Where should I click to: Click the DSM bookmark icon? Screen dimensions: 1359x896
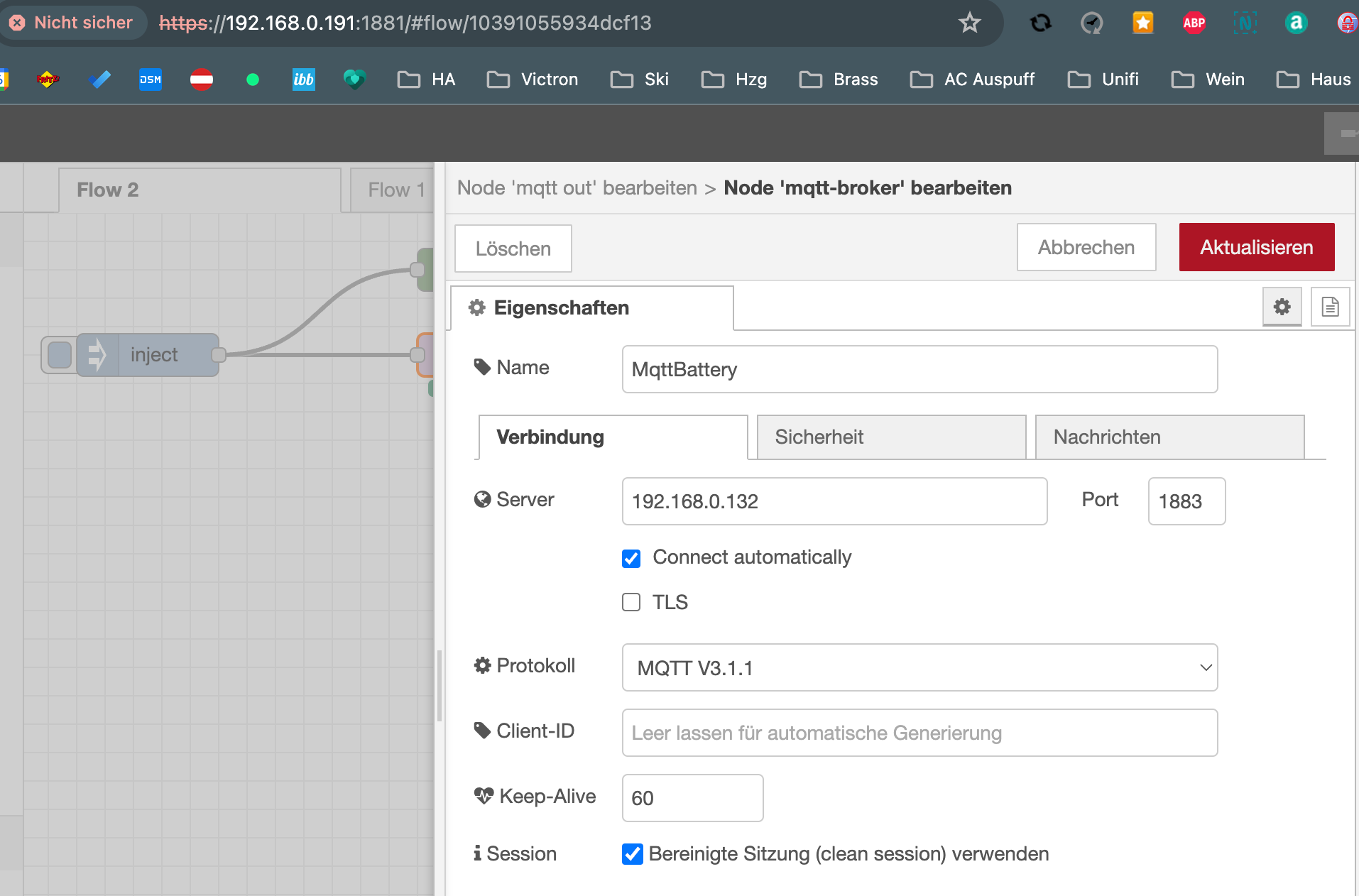150,80
